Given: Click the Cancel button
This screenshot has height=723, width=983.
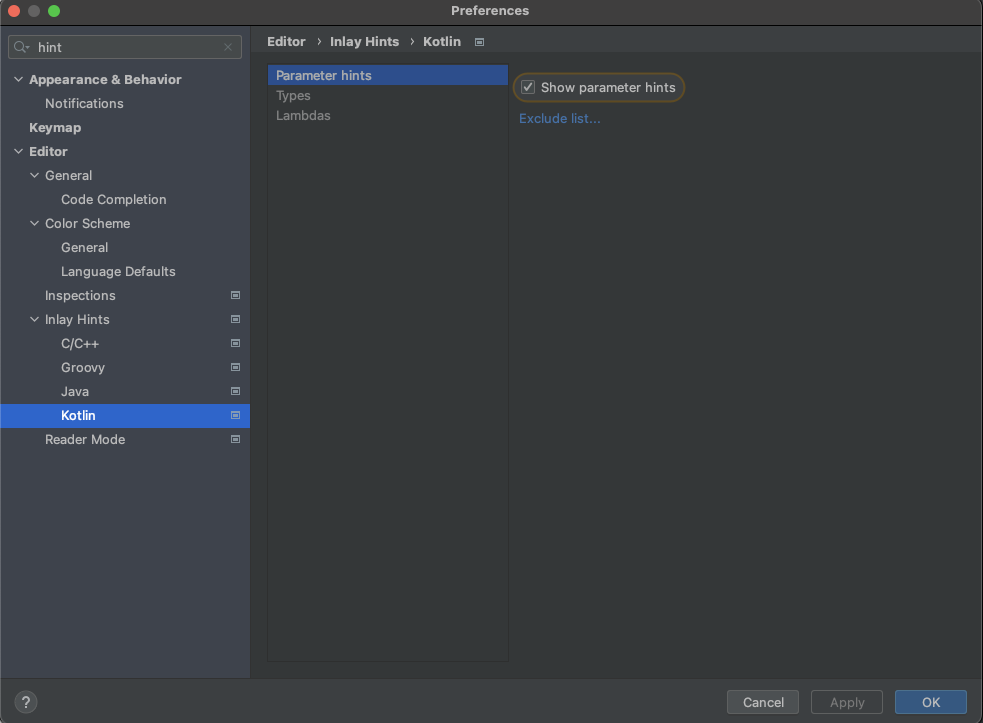Looking at the screenshot, I should coord(763,702).
